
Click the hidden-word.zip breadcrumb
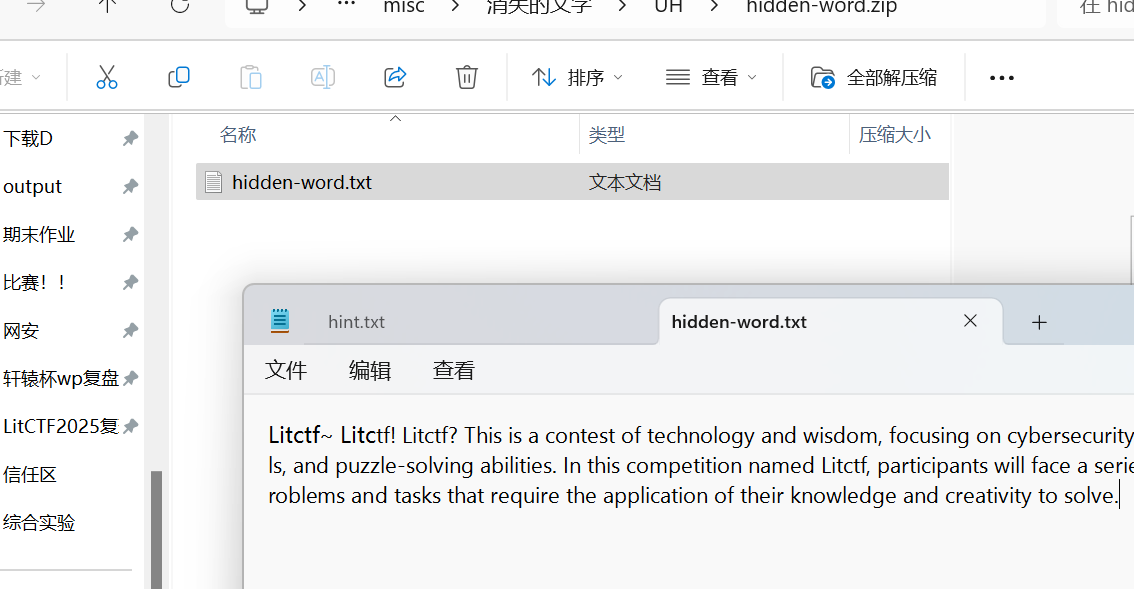pos(822,7)
